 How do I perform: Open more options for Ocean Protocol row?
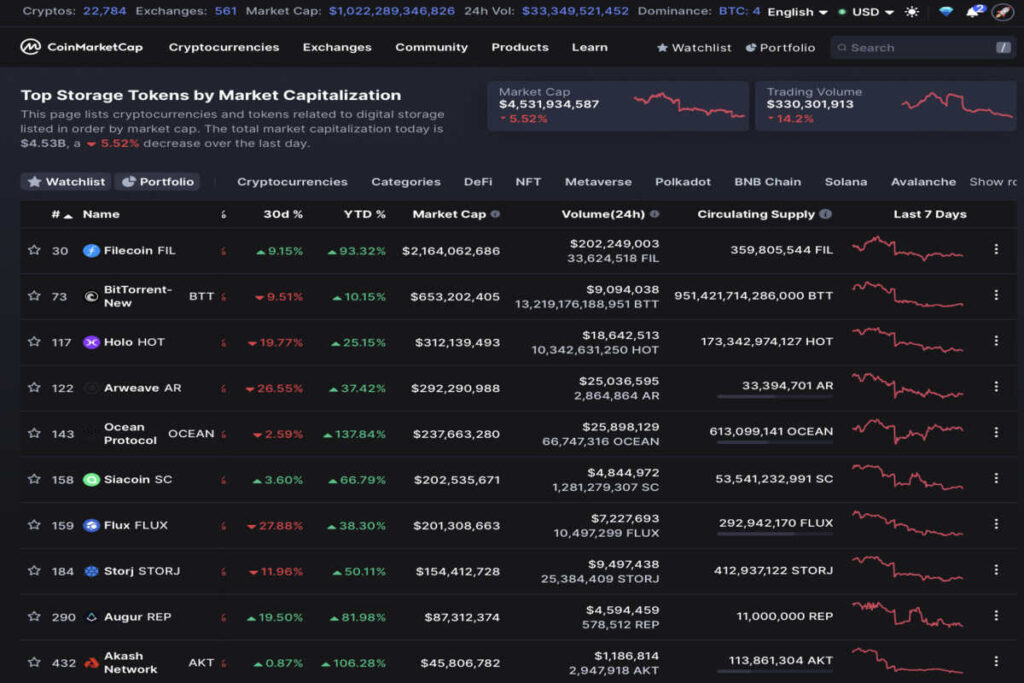point(996,432)
